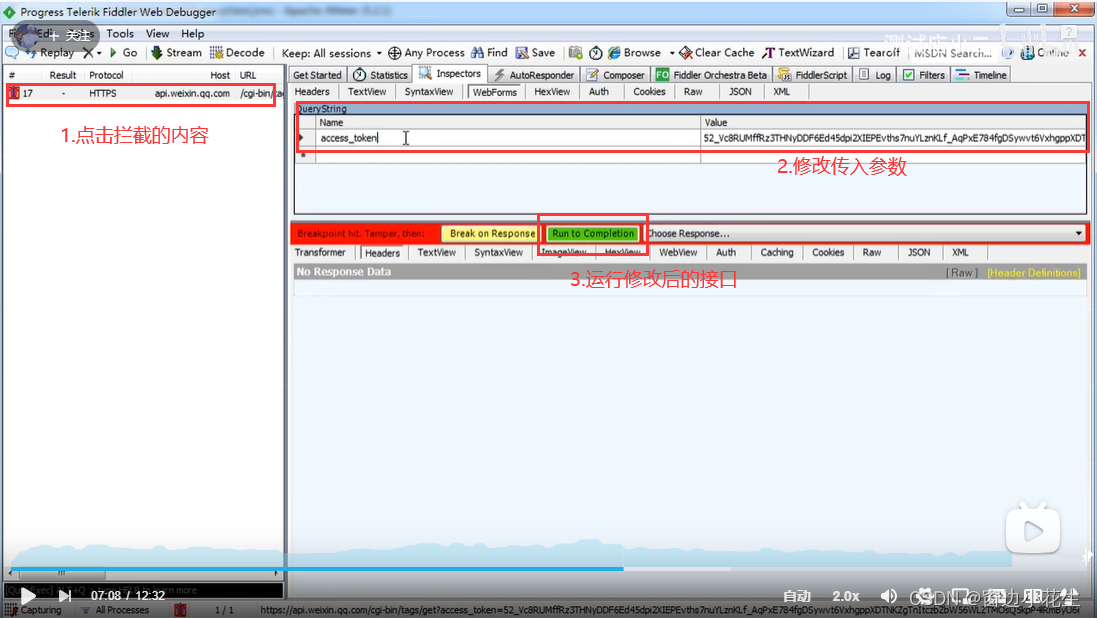1097x618 pixels.
Task: Open Keep: All sessions dropdown
Action: [332, 53]
